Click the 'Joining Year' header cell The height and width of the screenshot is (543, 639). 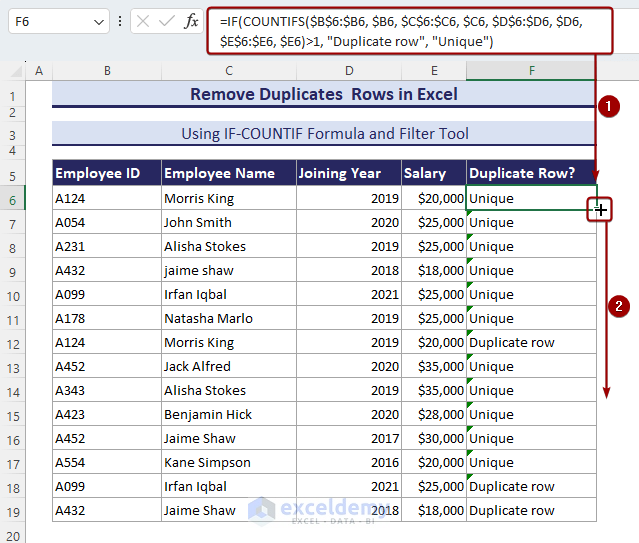349,173
